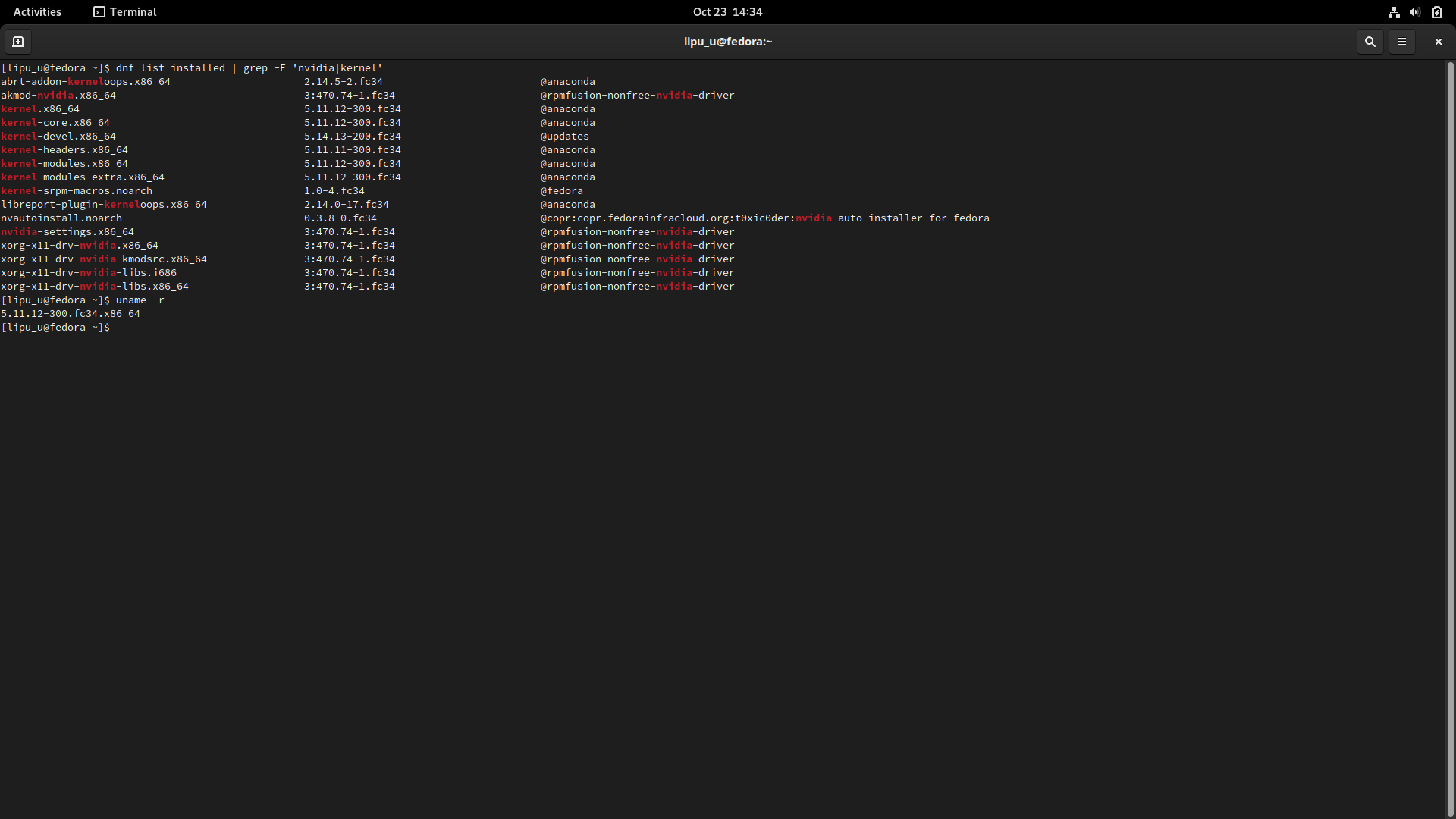Click xorg-x11-drv-nvidia-kmodsrc.x86_64 package name
Viewport: 1456px width, 819px height.
[104, 259]
